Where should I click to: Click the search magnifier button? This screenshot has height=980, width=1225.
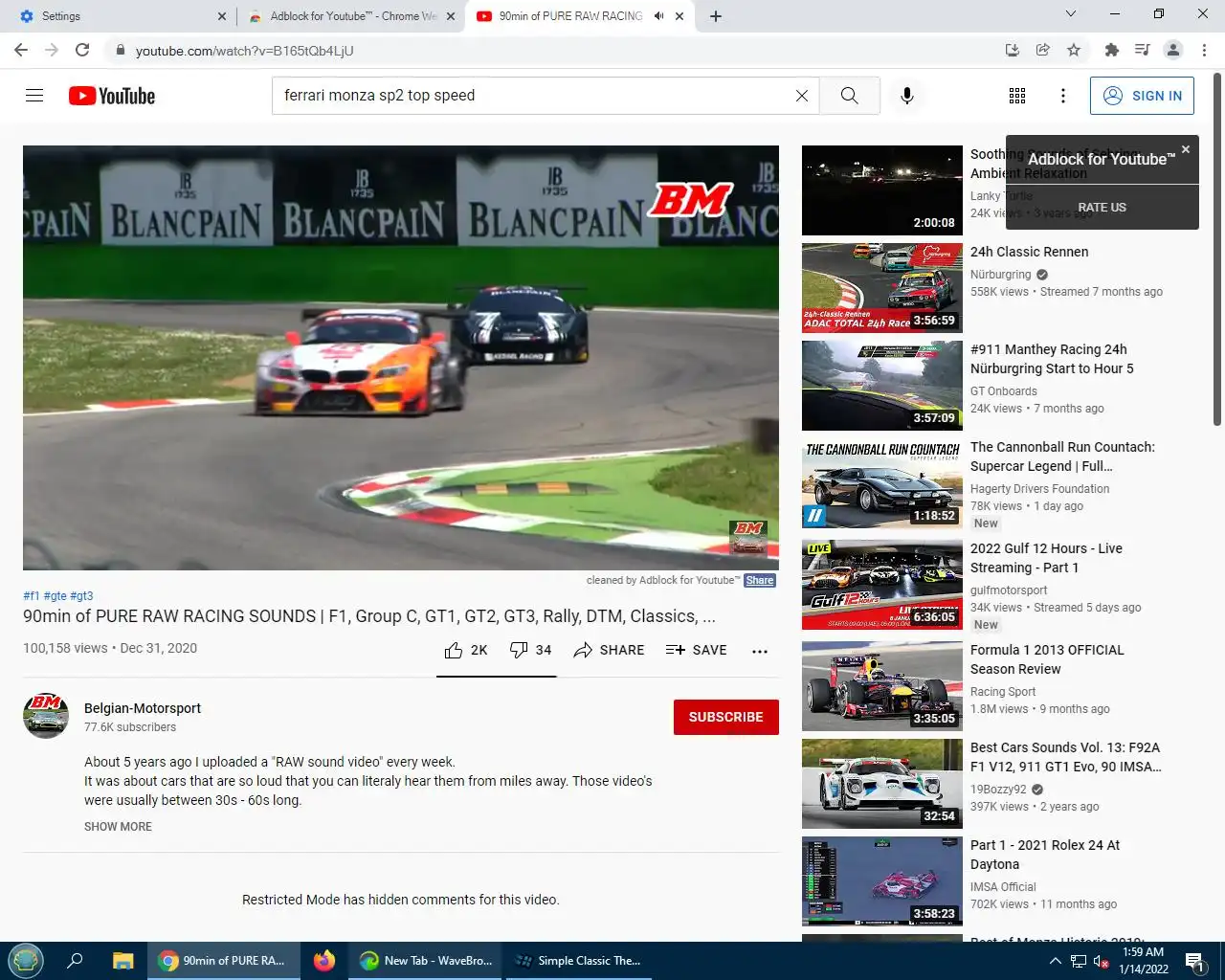(849, 96)
